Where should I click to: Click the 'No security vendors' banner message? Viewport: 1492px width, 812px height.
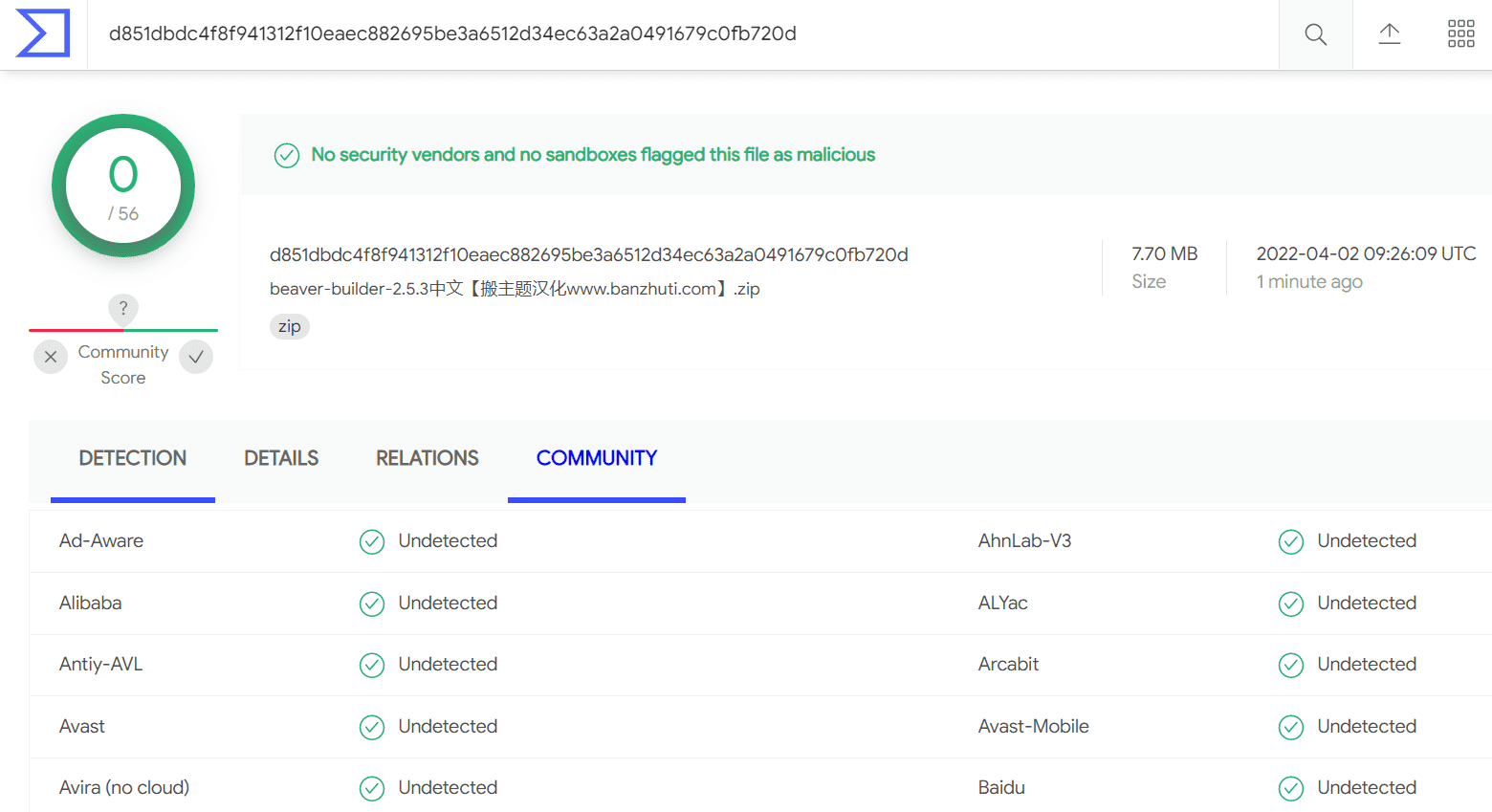[593, 155]
